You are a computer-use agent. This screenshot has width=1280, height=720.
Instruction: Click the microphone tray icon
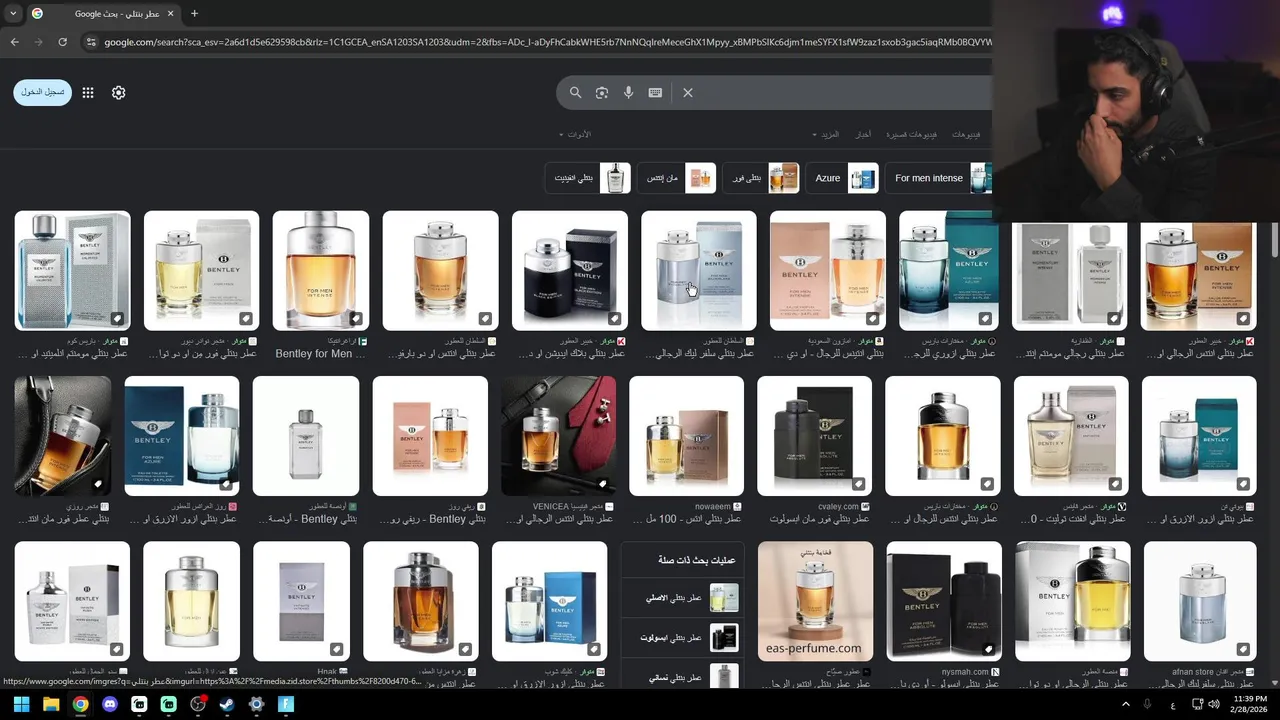tap(1148, 704)
